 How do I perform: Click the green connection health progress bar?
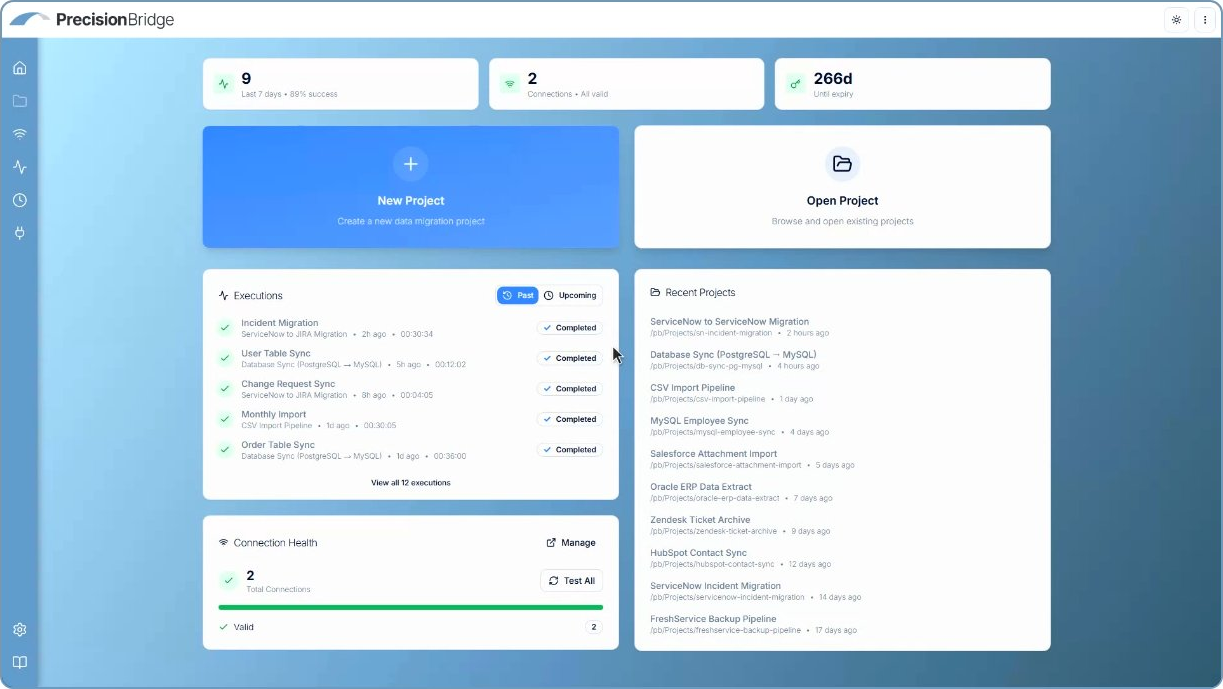(411, 607)
